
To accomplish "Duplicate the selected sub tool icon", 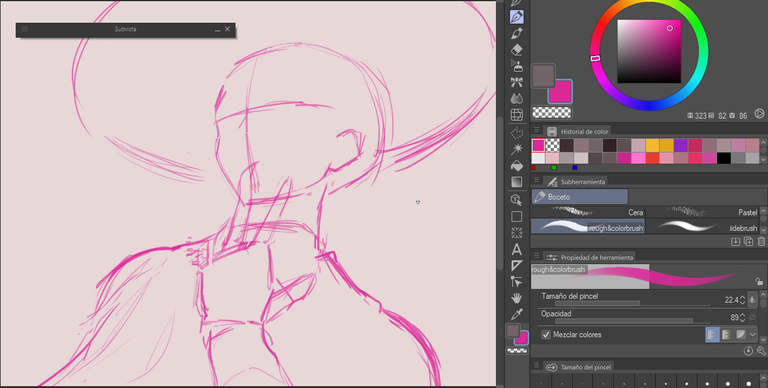I will point(748,242).
